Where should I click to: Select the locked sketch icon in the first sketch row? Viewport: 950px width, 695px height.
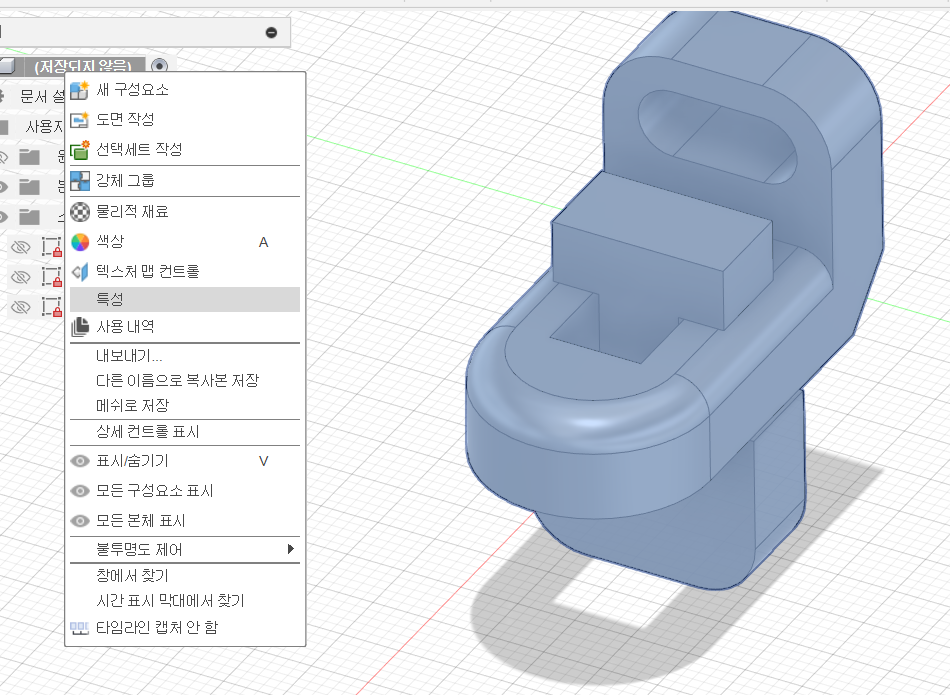(x=51, y=247)
